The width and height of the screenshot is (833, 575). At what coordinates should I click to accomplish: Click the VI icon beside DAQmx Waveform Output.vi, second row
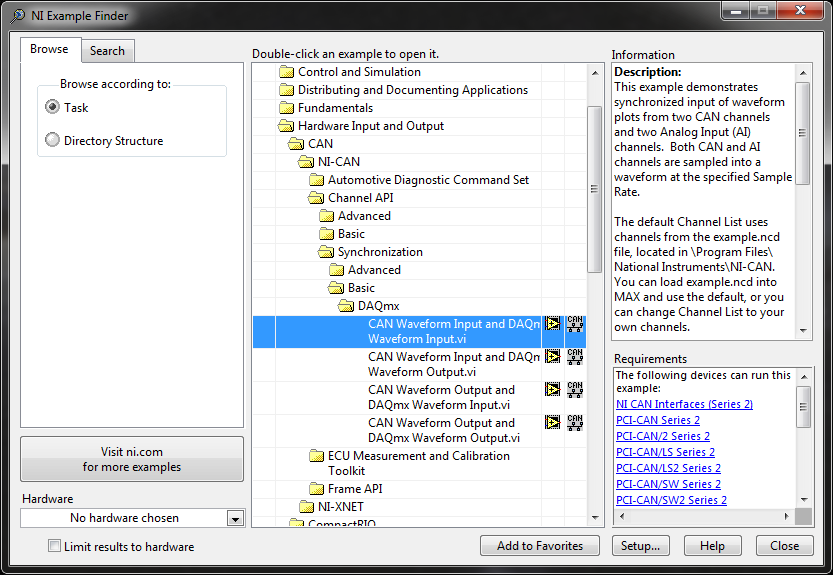552,357
